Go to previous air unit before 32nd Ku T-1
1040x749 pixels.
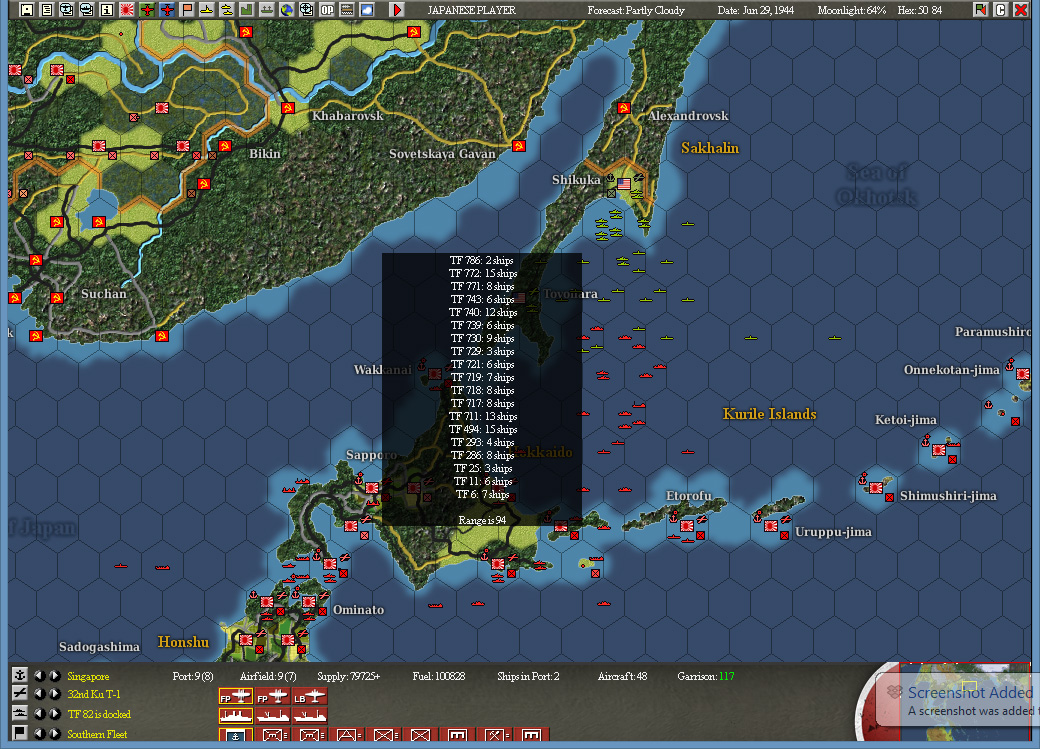coord(40,694)
